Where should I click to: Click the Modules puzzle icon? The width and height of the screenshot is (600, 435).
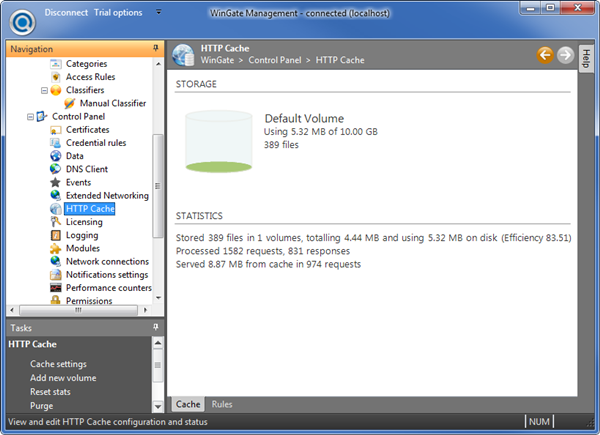(x=56, y=248)
